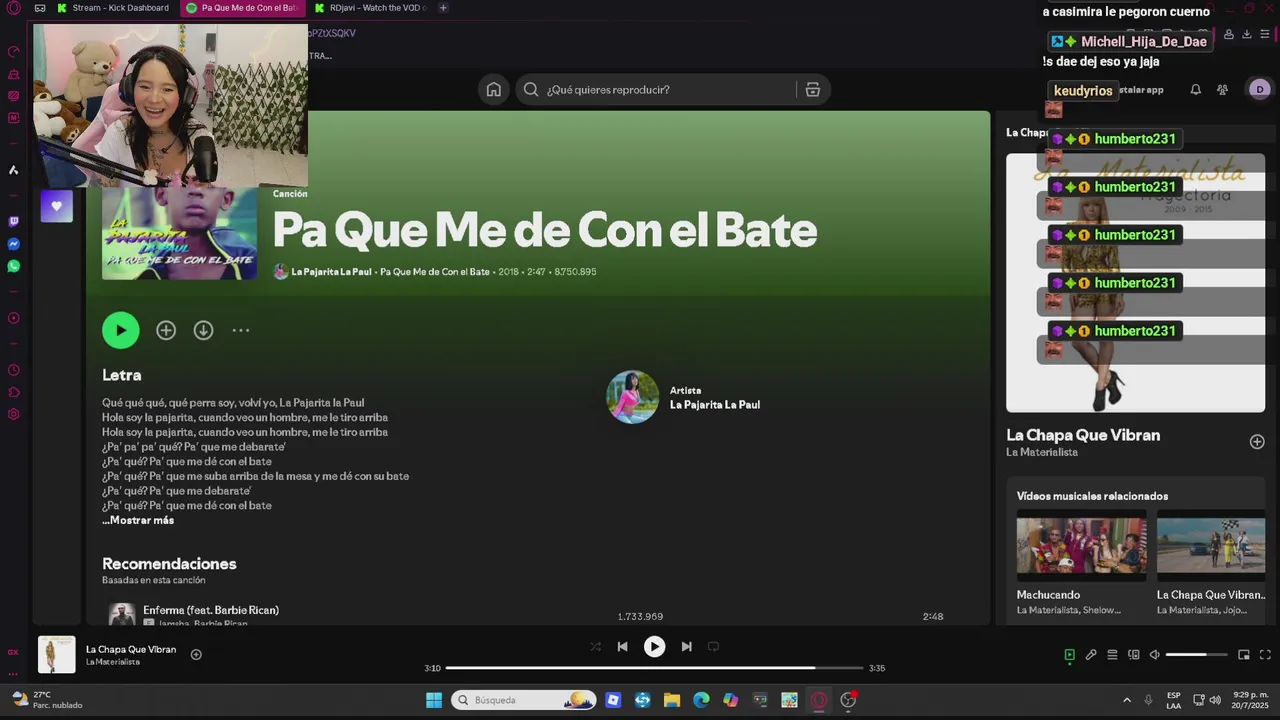
Task: Open the weather widget 27°C Parc. nublado
Action: [x=46, y=699]
